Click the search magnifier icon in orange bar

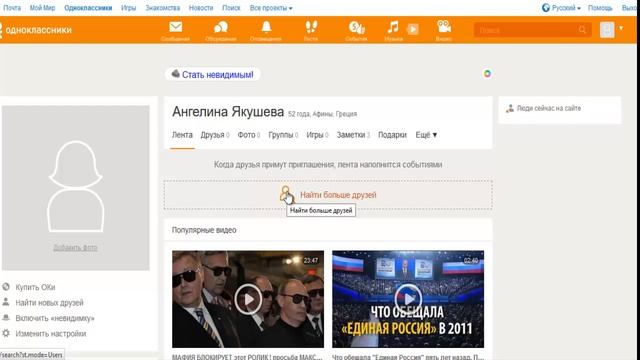(x=582, y=29)
